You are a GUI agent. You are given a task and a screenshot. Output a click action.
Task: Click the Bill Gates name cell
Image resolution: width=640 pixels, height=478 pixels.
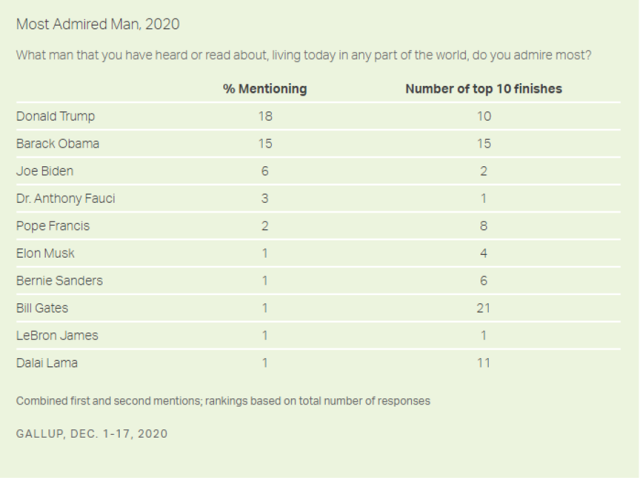[x=43, y=308]
